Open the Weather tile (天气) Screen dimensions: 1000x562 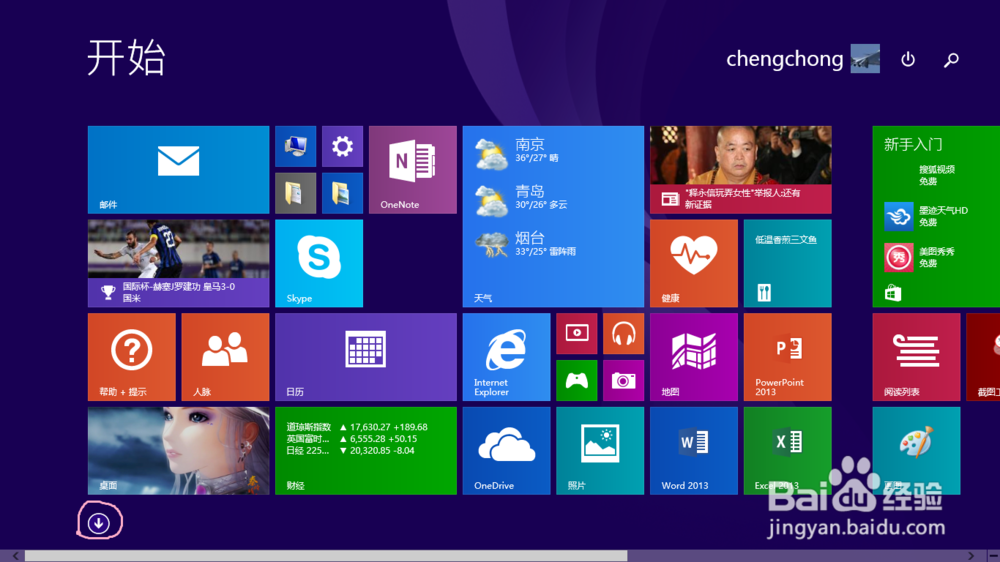tap(553, 217)
